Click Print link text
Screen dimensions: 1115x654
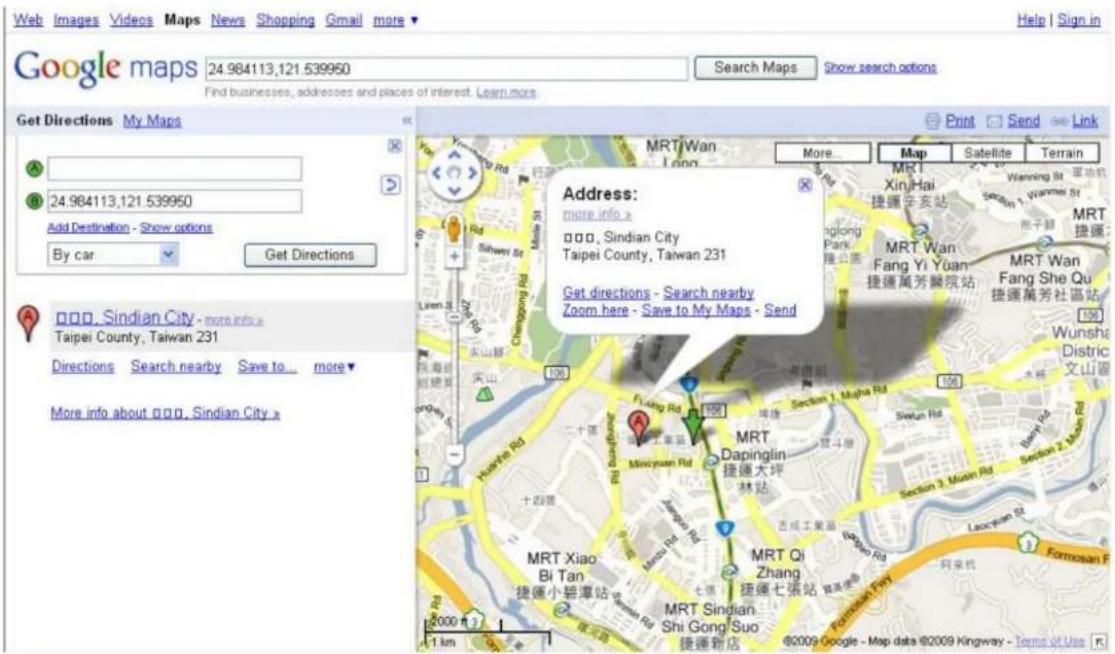tap(960, 121)
